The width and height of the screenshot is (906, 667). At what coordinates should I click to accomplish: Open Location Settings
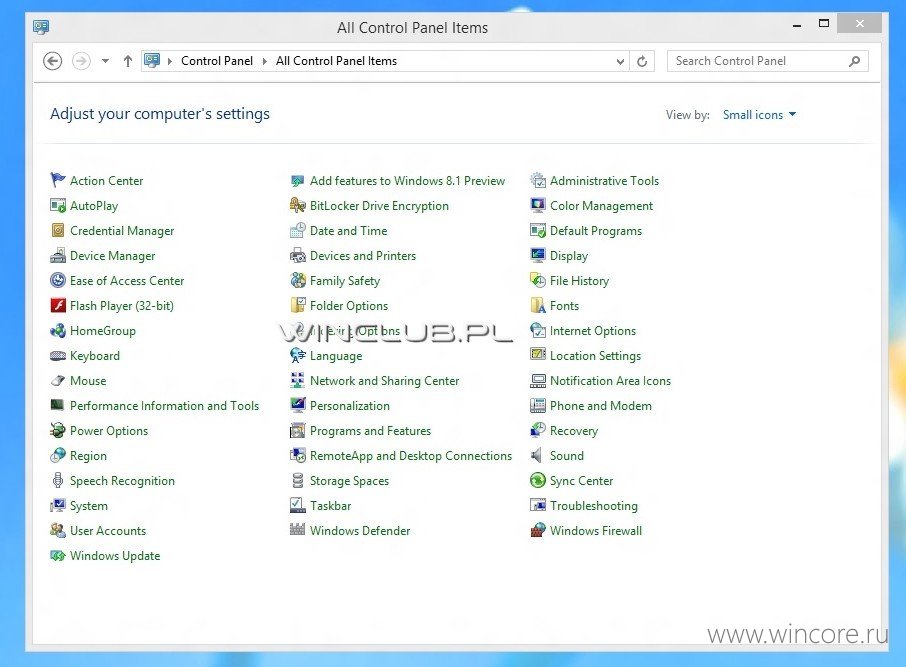(x=595, y=355)
